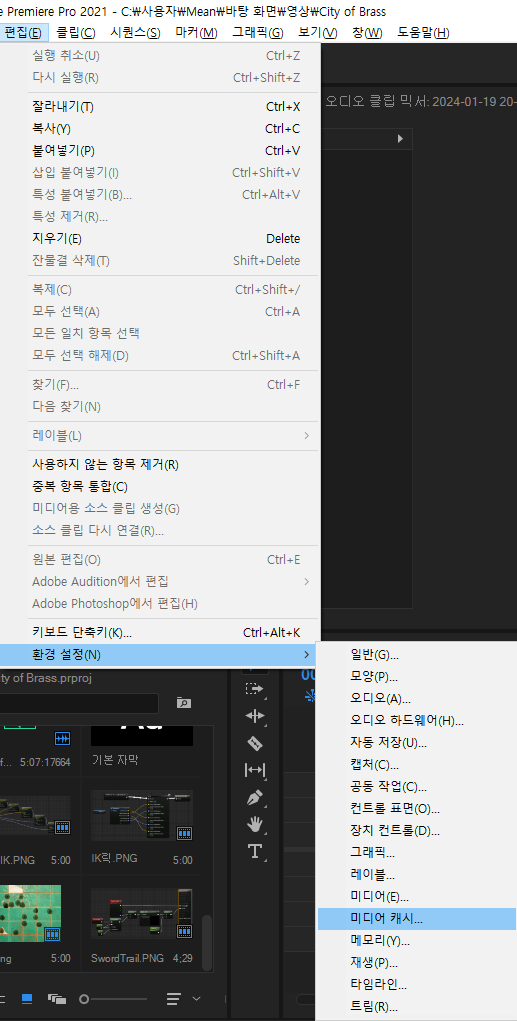The height and width of the screenshot is (1021, 517).
Task: Open 메모리(Y)... preferences
Action: pyautogui.click(x=417, y=941)
